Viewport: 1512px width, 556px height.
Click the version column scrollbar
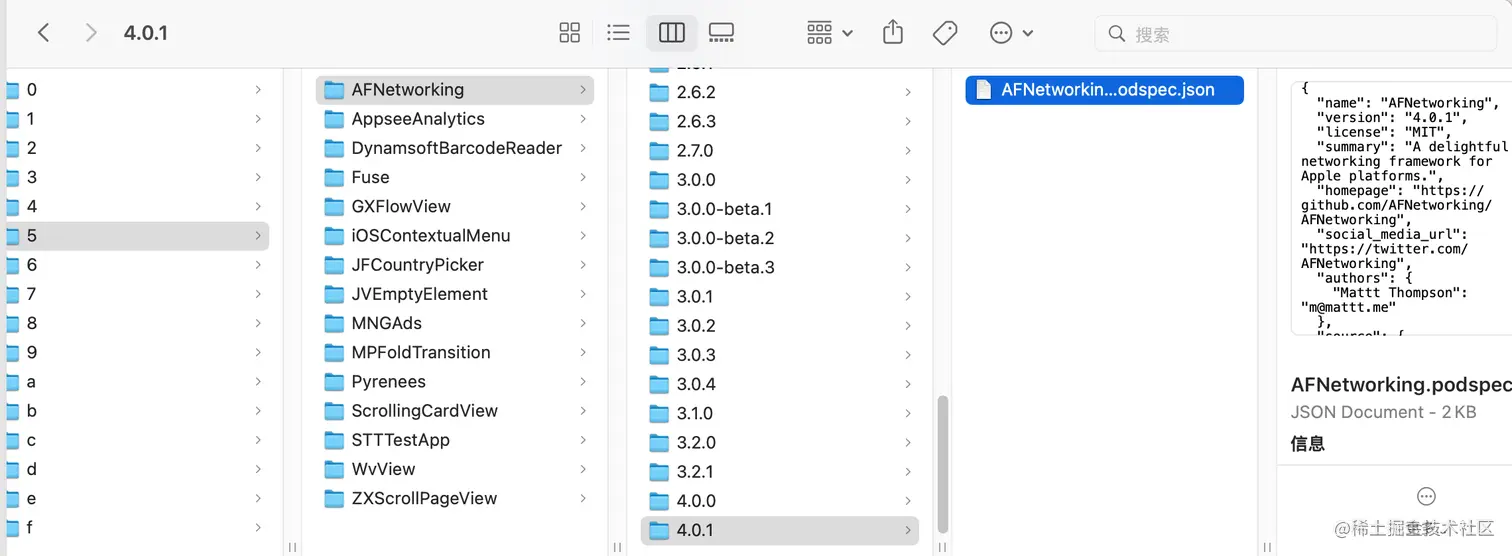[x=943, y=464]
